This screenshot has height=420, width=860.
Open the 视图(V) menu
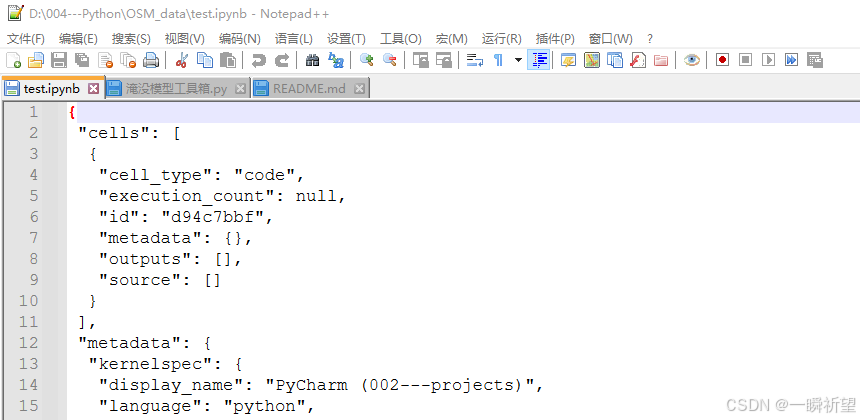(184, 38)
